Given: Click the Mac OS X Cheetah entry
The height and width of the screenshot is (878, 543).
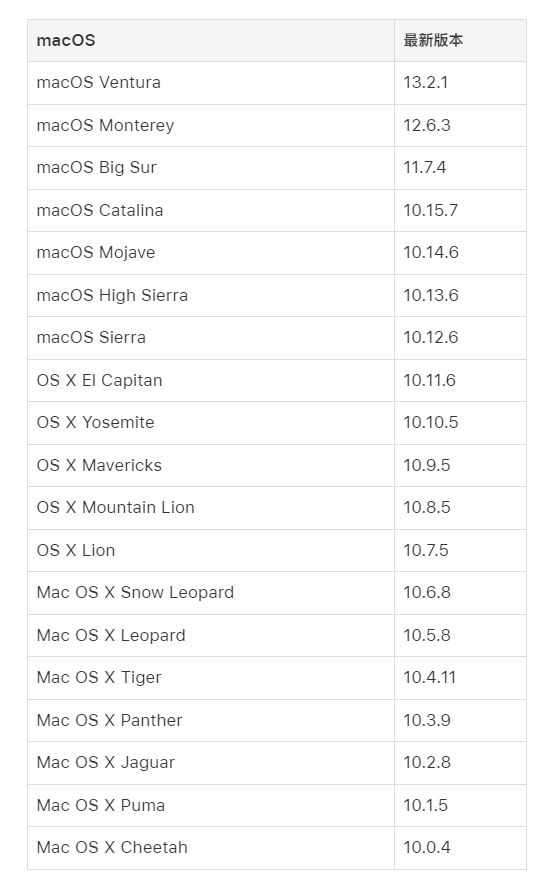Looking at the screenshot, I should coord(210,848).
